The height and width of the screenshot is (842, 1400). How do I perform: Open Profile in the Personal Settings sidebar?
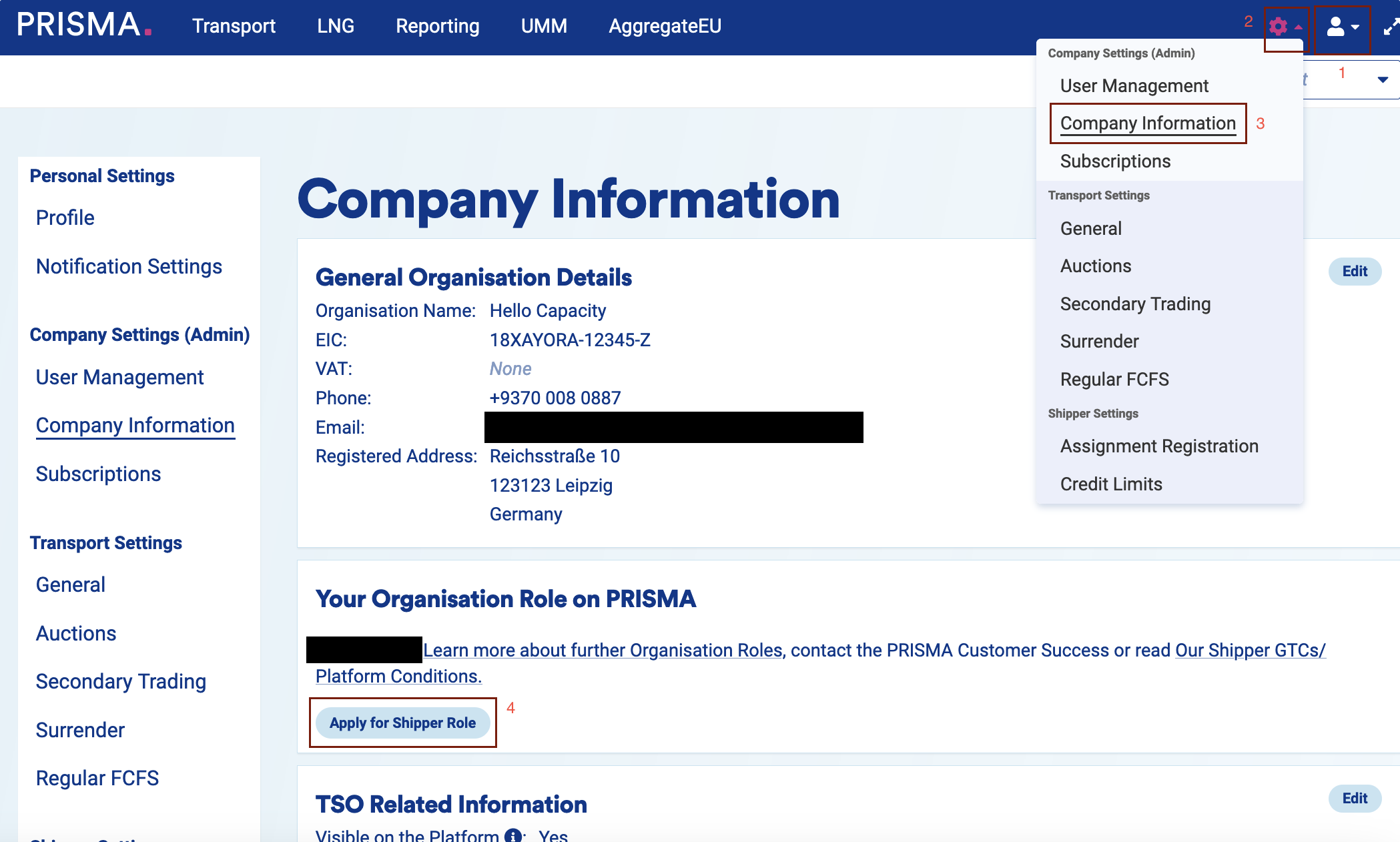tap(65, 218)
